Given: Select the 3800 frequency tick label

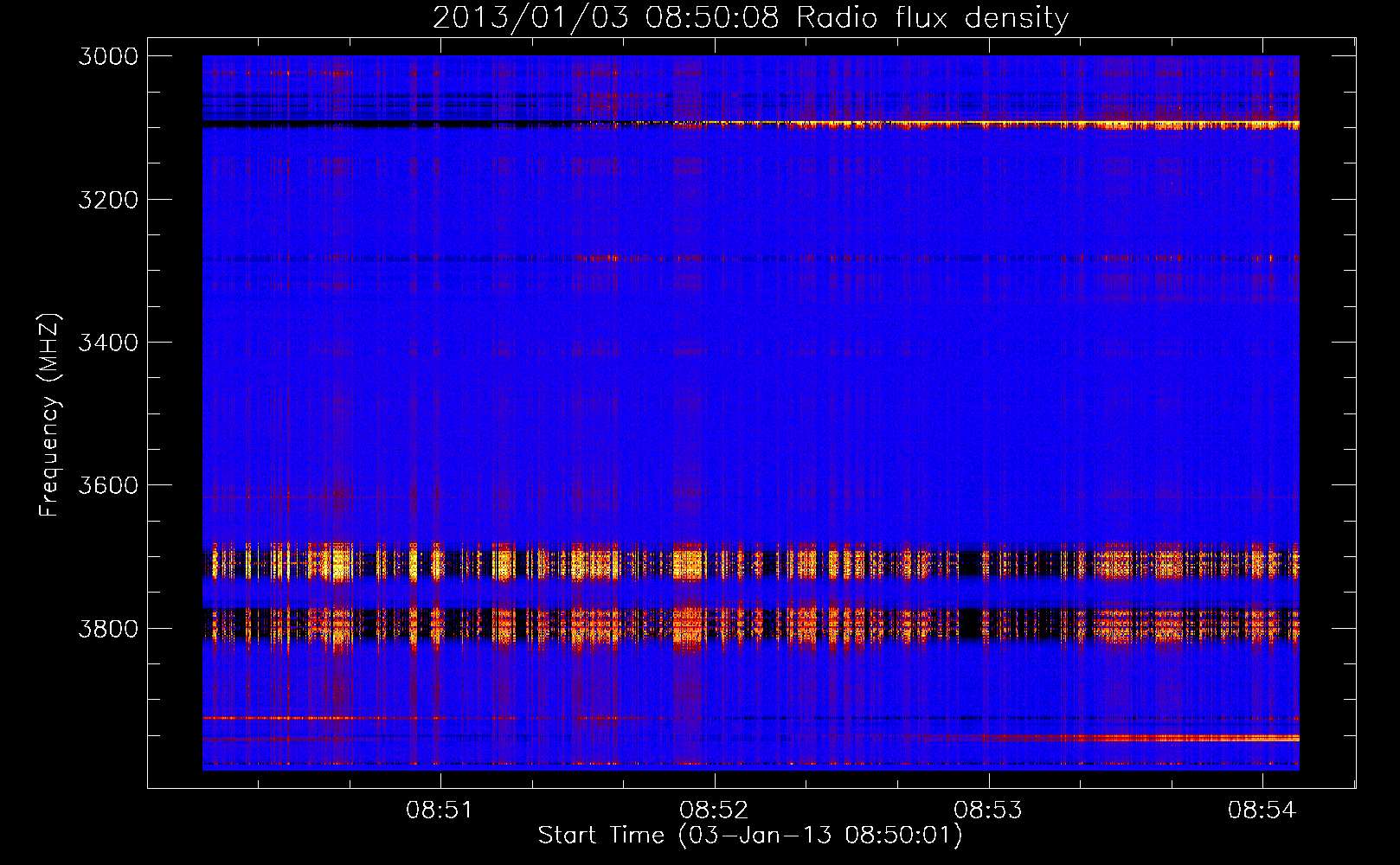Looking at the screenshot, I should (x=108, y=628).
